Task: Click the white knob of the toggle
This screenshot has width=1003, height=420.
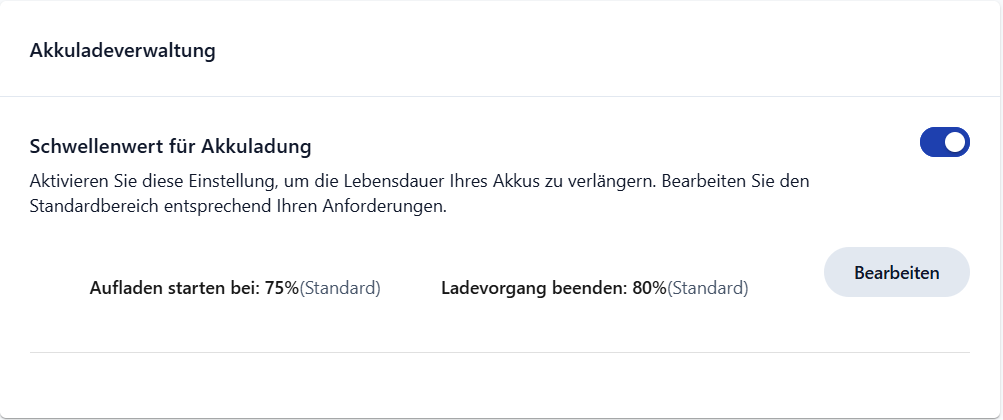Action: point(955,143)
